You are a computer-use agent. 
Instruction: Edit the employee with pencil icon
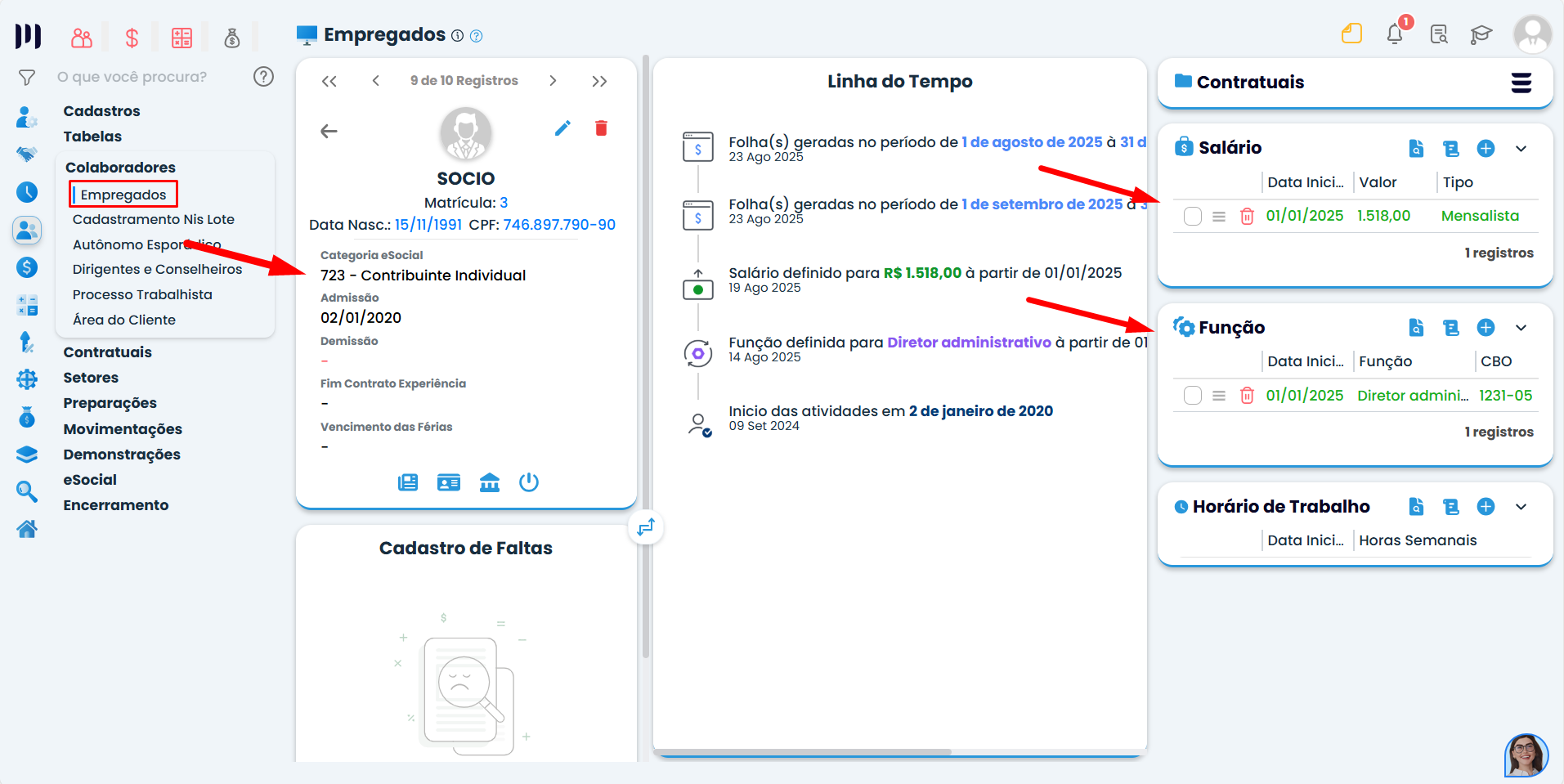click(562, 128)
